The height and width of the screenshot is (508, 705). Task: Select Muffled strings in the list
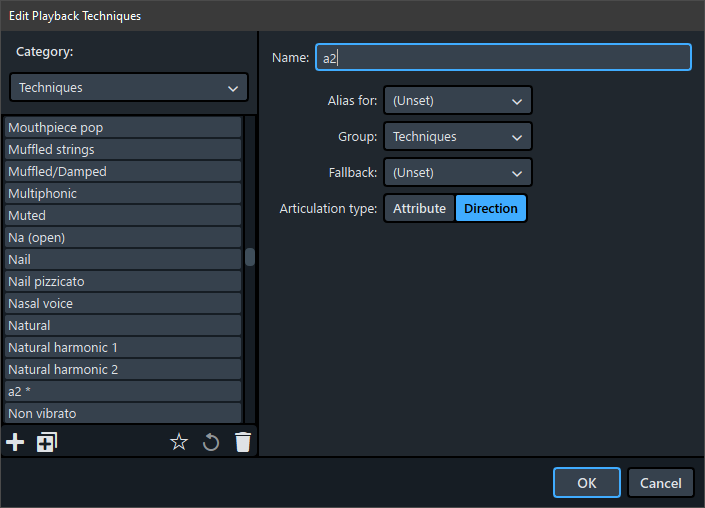click(x=123, y=150)
